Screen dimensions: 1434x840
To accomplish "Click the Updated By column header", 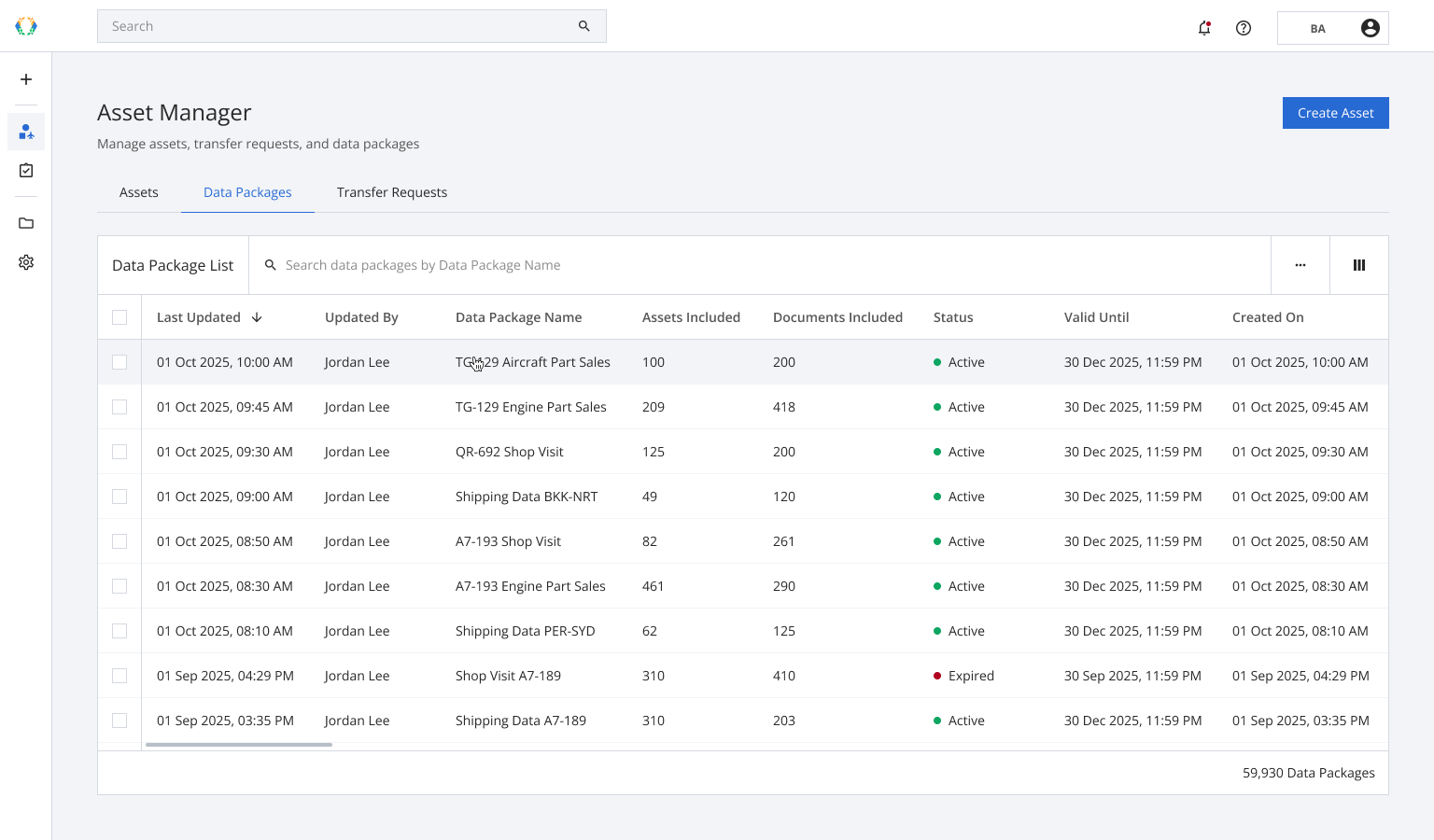I will 361,317.
